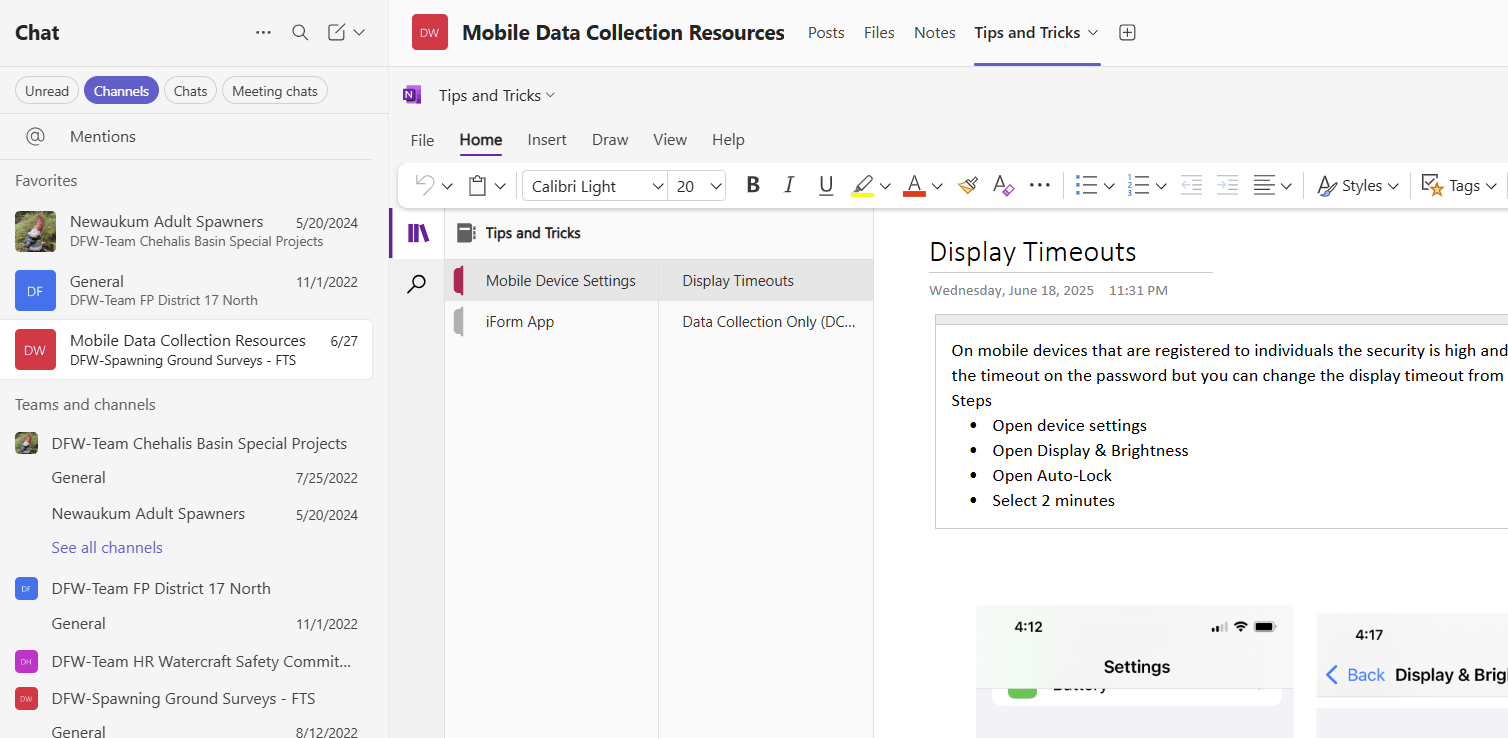This screenshot has width=1508, height=738.
Task: Open the chat more options ellipsis
Action: tap(263, 33)
